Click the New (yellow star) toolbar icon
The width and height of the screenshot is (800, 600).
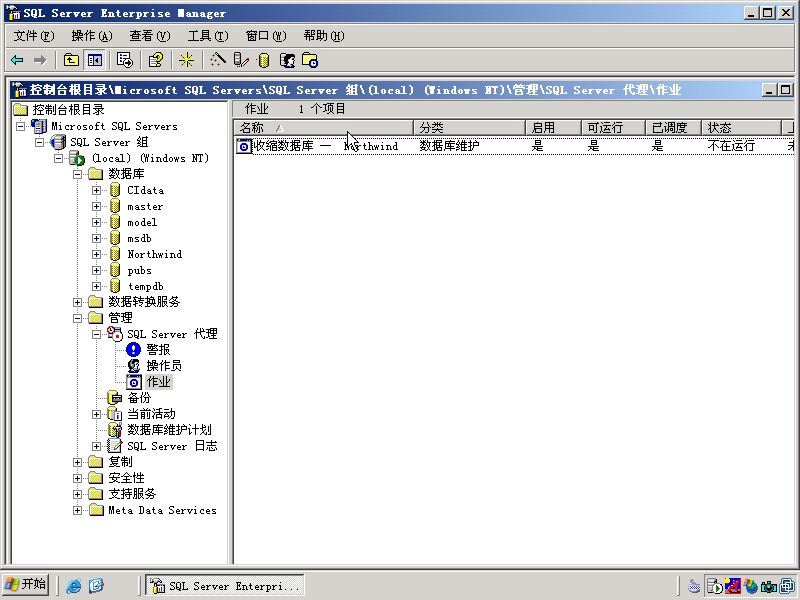click(x=186, y=60)
